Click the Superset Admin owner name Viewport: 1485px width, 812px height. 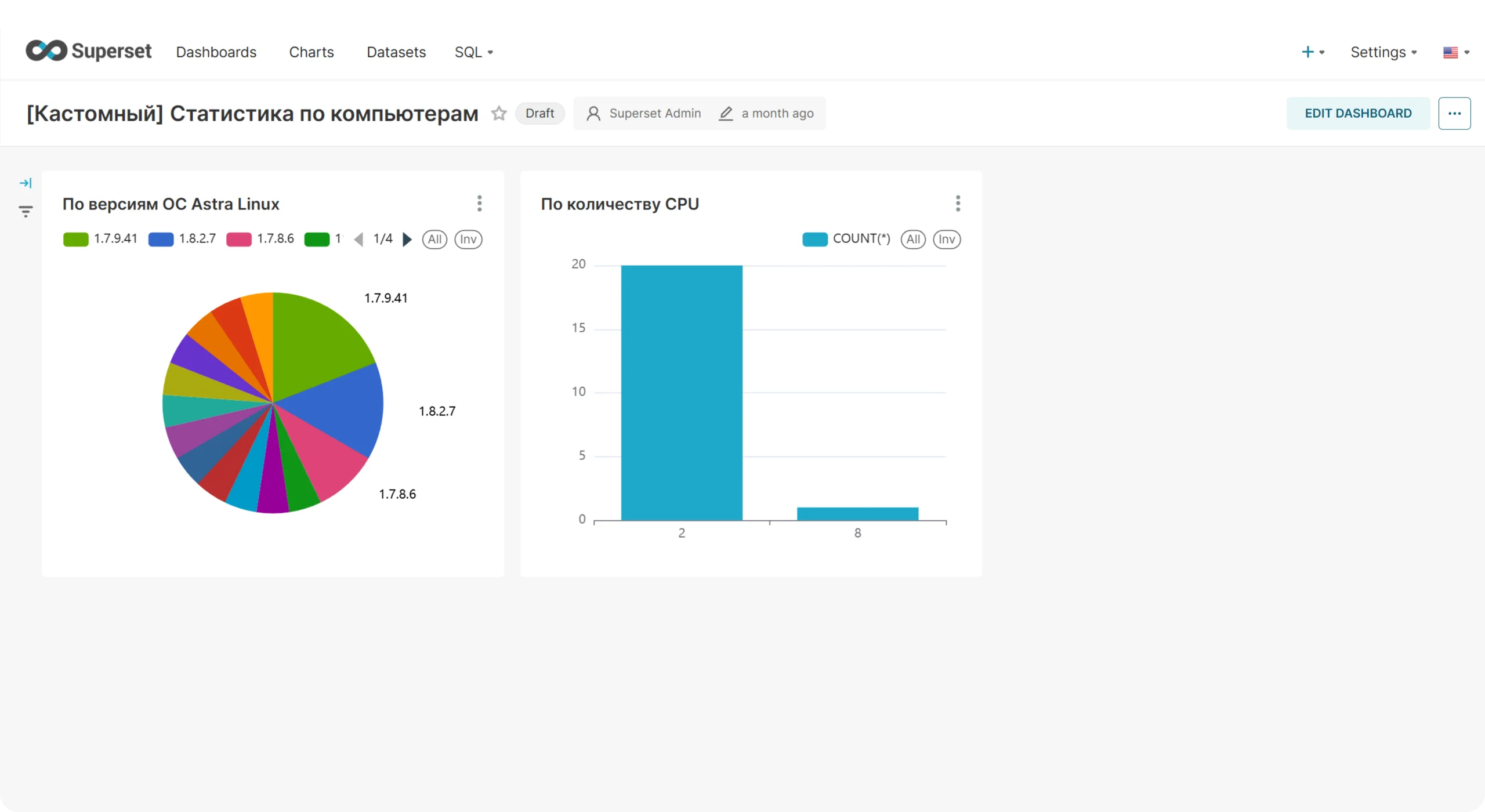click(655, 113)
